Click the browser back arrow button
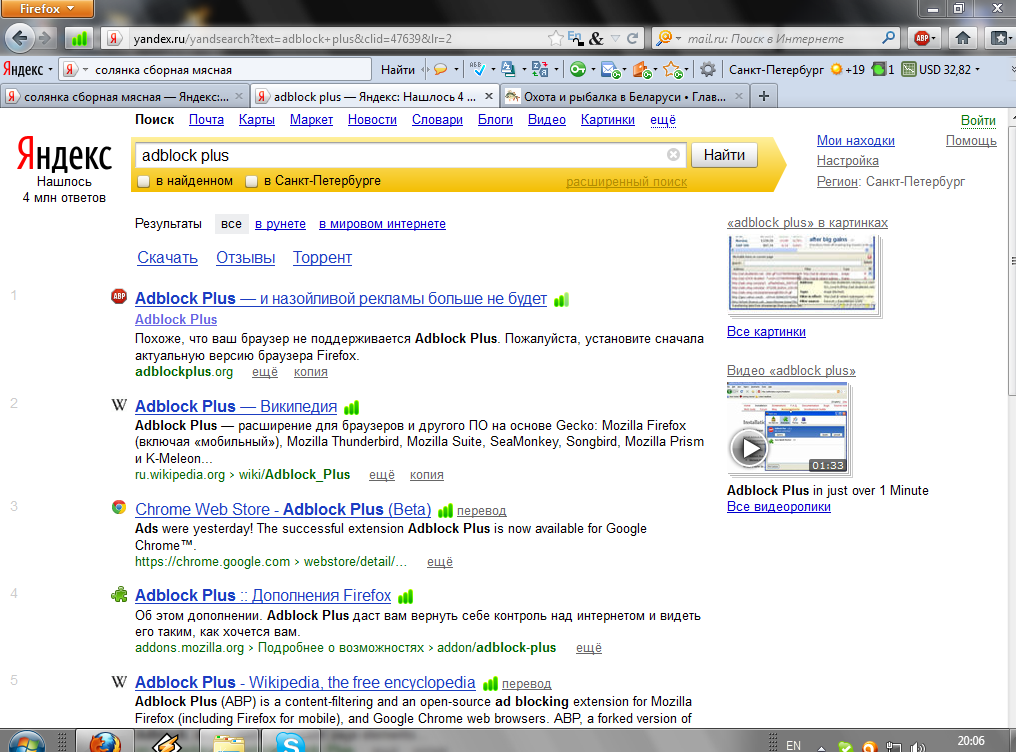 tap(20, 38)
